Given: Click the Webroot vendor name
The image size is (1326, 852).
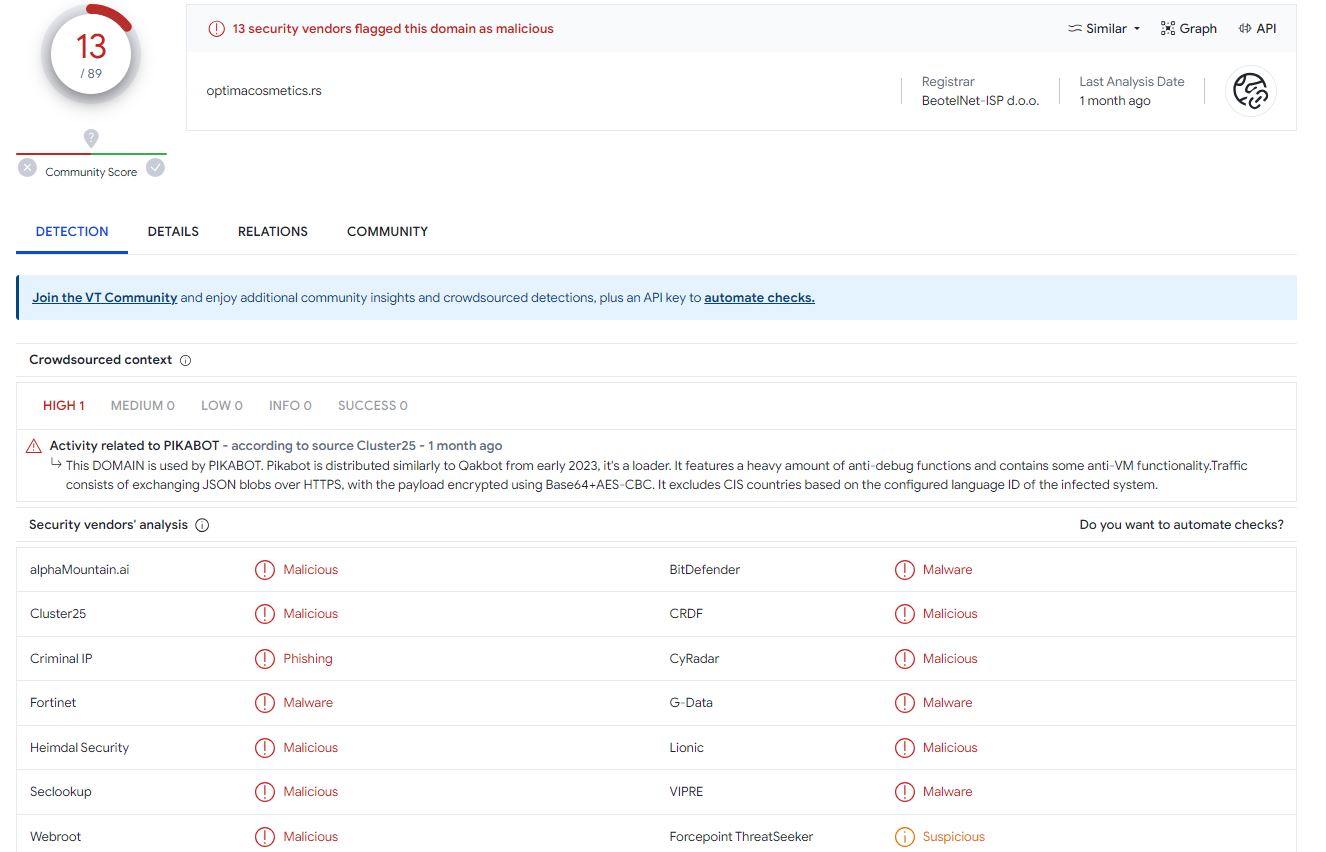Looking at the screenshot, I should 56,837.
